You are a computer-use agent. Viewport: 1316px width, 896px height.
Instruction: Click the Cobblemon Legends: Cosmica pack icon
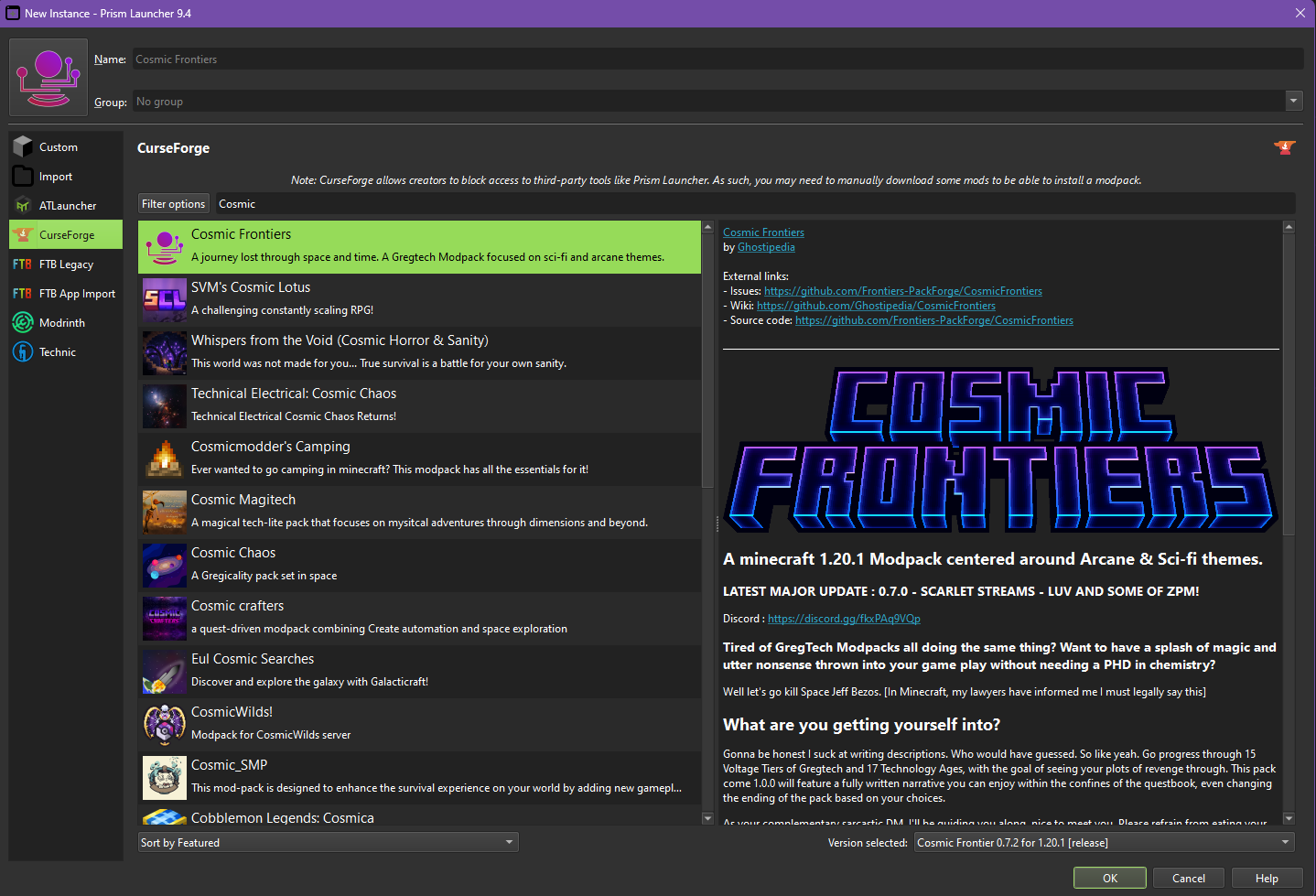(x=165, y=817)
